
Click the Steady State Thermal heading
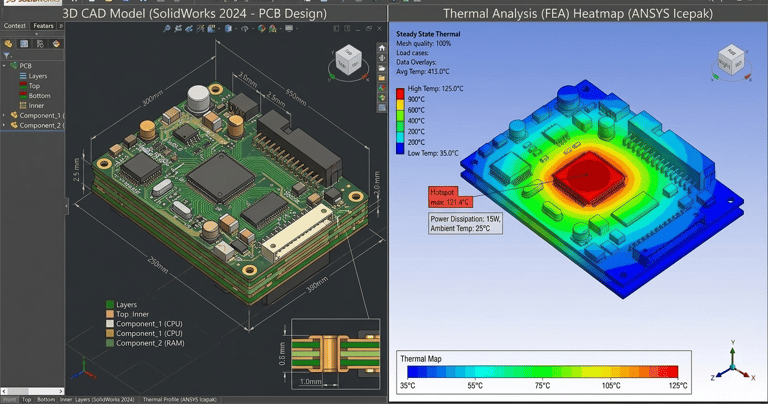[x=428, y=34]
